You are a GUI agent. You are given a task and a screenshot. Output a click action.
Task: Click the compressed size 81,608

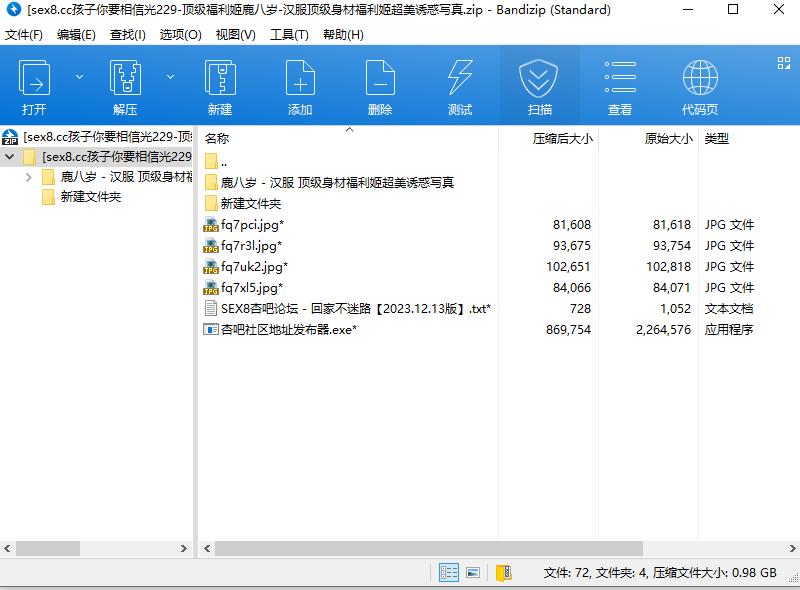tap(571, 225)
